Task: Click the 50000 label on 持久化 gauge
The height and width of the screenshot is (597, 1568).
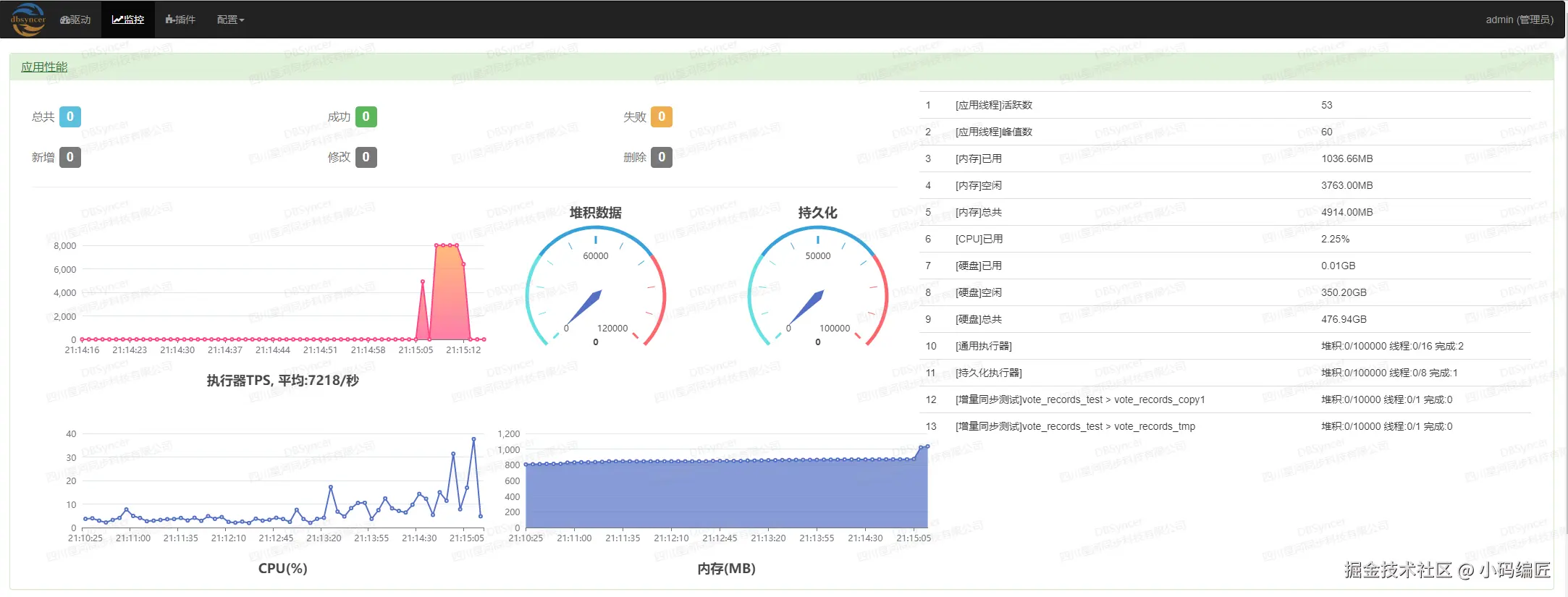Action: 818,256
